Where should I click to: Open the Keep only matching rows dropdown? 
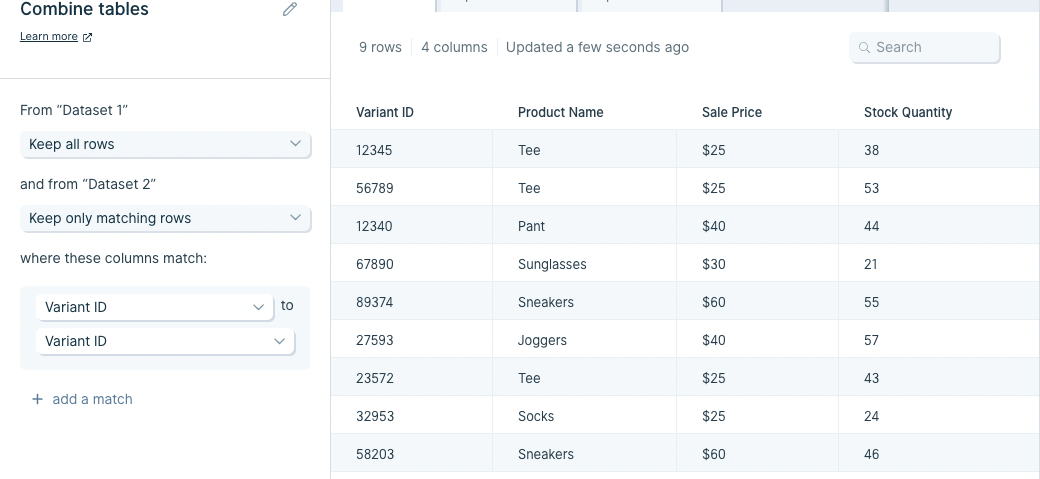point(165,218)
